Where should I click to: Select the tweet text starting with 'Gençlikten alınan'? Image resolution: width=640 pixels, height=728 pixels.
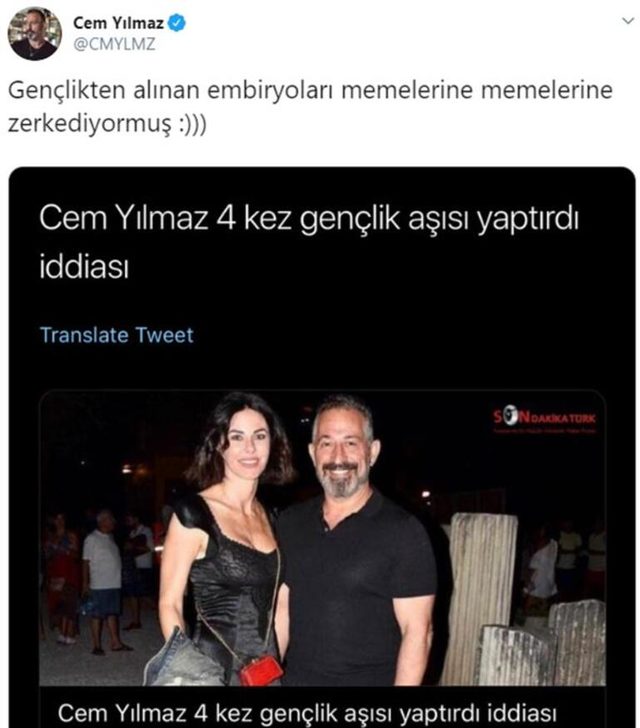coord(310,107)
